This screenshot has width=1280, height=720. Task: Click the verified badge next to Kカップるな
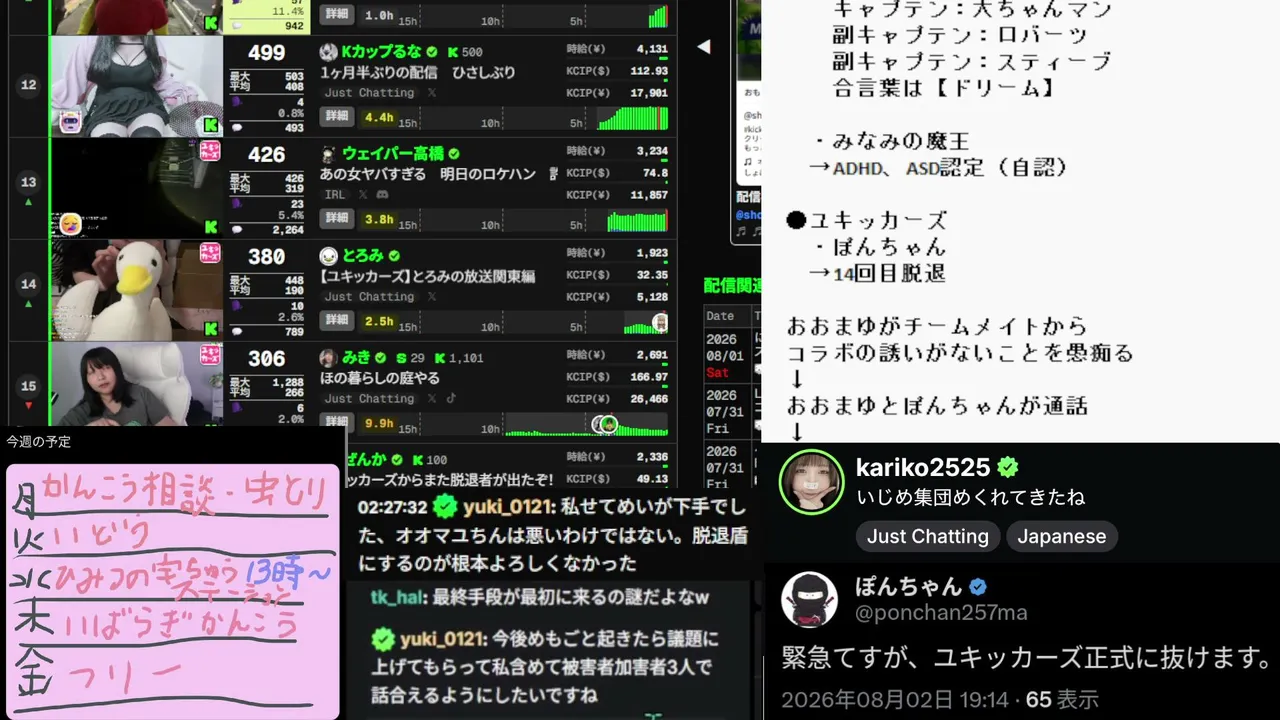coord(432,52)
